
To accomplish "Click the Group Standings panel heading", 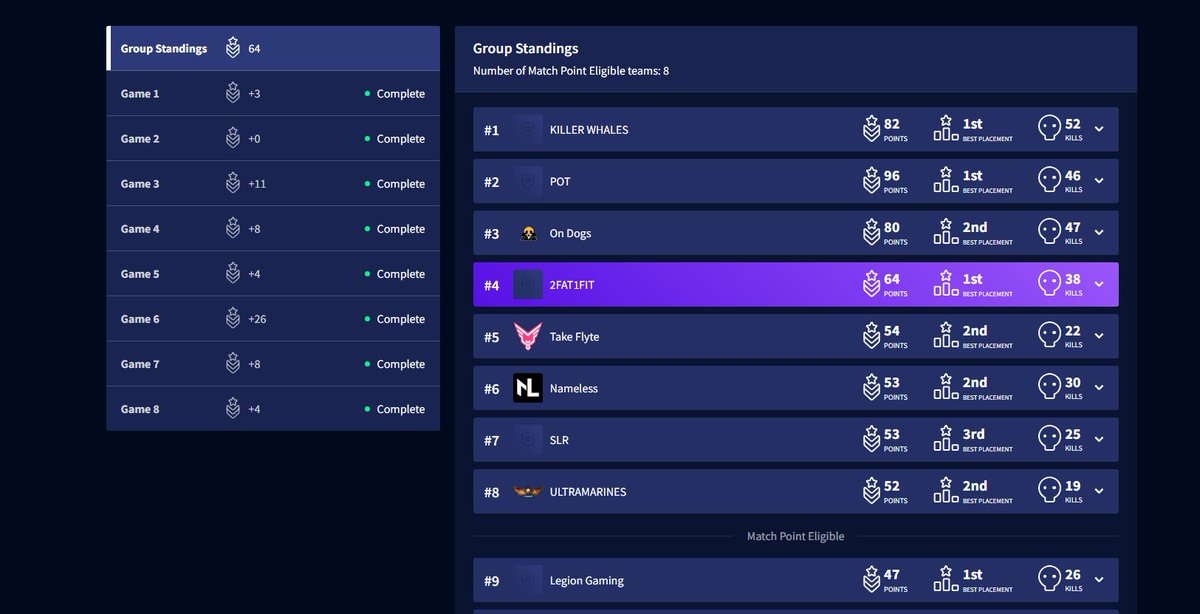I will [526, 48].
